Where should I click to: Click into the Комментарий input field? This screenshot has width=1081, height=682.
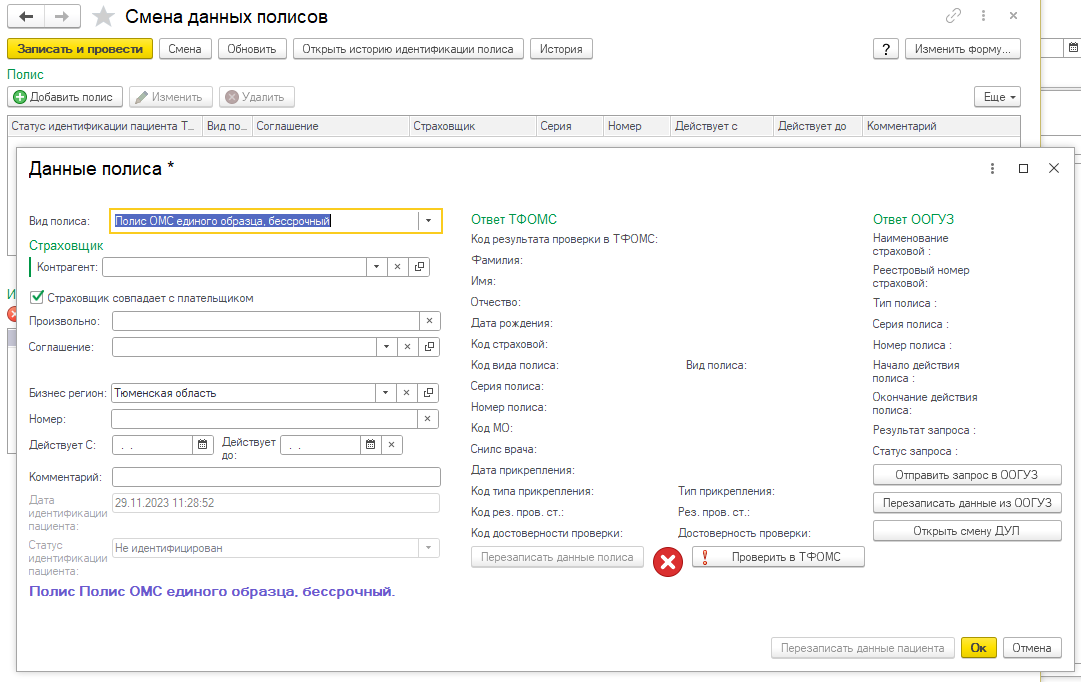pyautogui.click(x=276, y=477)
